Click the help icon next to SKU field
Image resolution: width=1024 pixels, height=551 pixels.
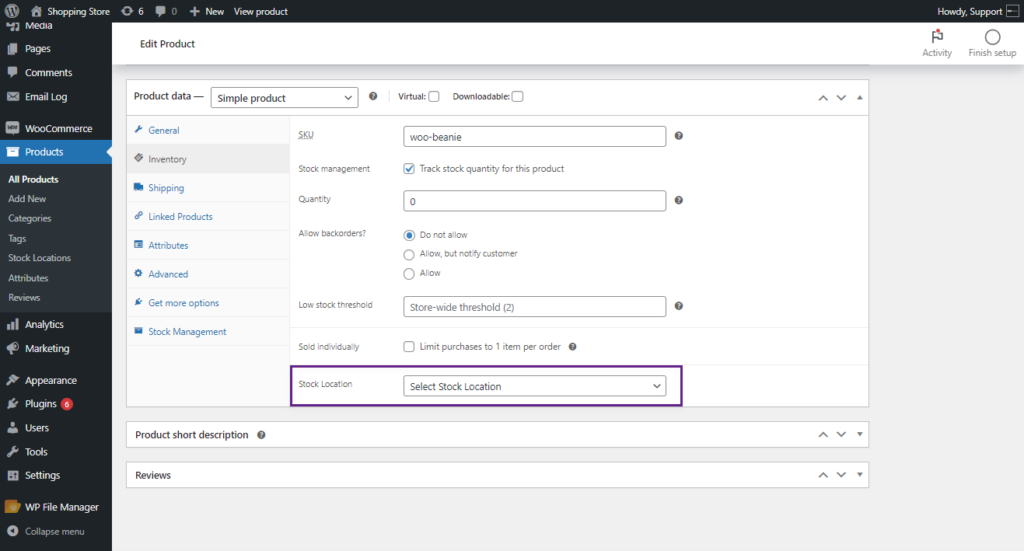point(679,136)
